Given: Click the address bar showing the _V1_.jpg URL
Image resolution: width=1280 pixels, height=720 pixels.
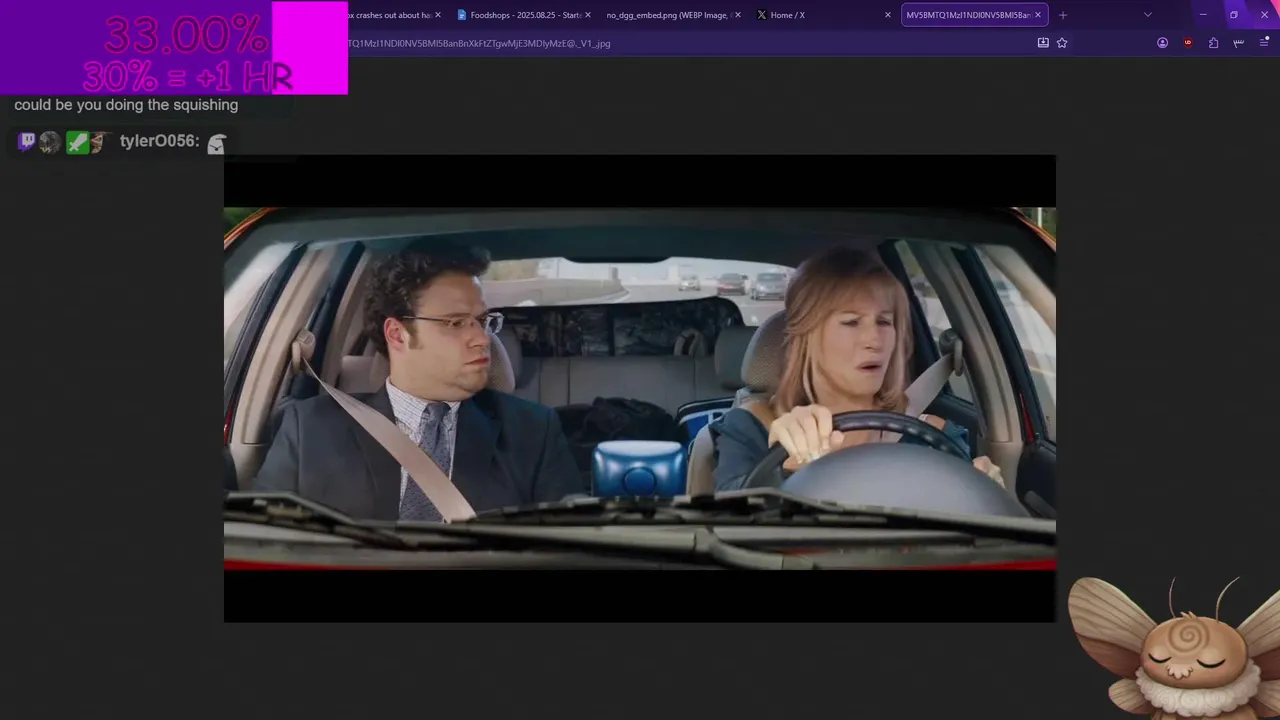Looking at the screenshot, I should point(690,43).
